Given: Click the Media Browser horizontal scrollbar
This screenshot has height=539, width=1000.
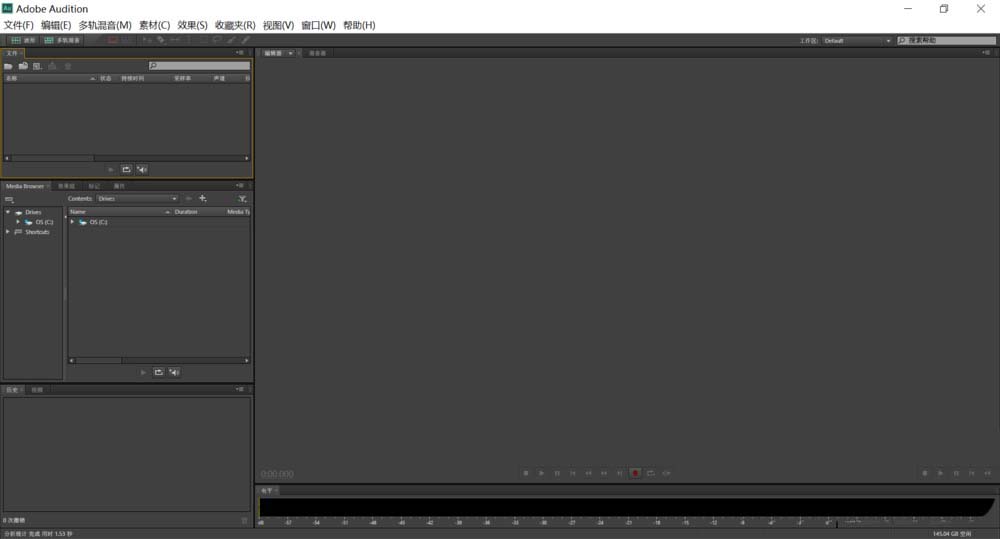Looking at the screenshot, I should pos(159,360).
